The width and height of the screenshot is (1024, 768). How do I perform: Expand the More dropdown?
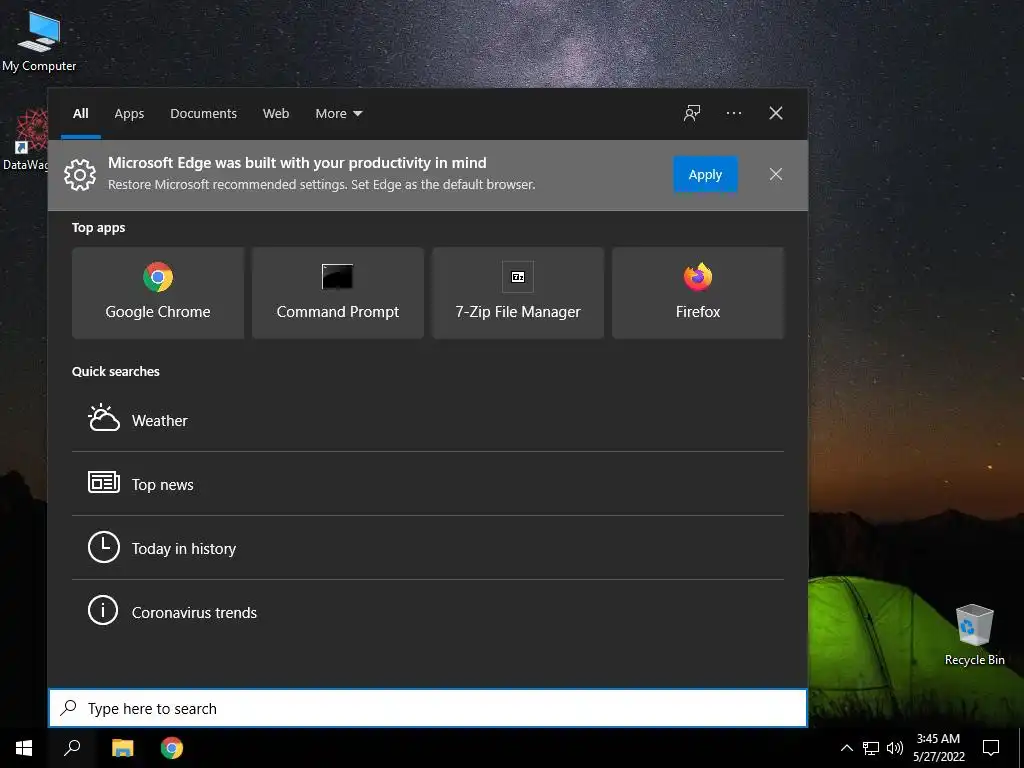[x=338, y=114]
